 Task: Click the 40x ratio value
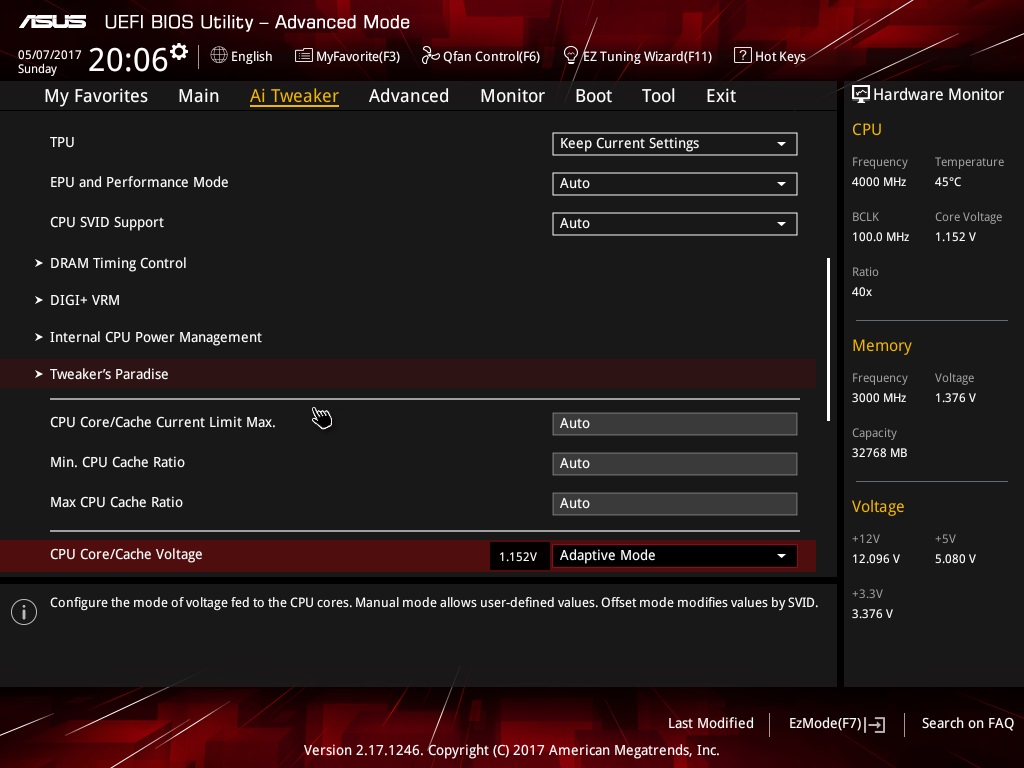pos(861,292)
